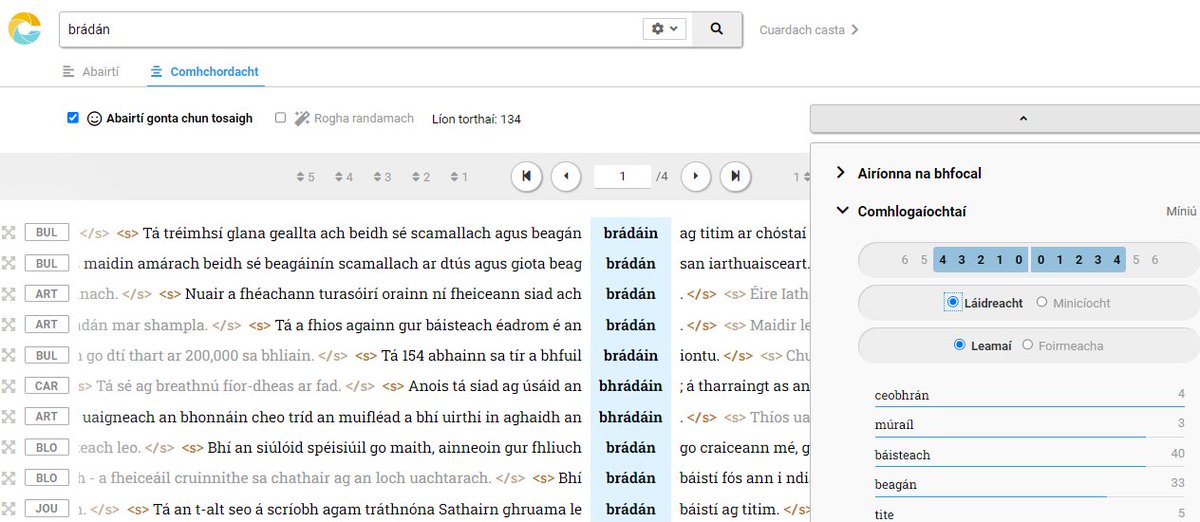Click the 'Míniú' explanation link
This screenshot has height=522, width=1200.
1181,212
